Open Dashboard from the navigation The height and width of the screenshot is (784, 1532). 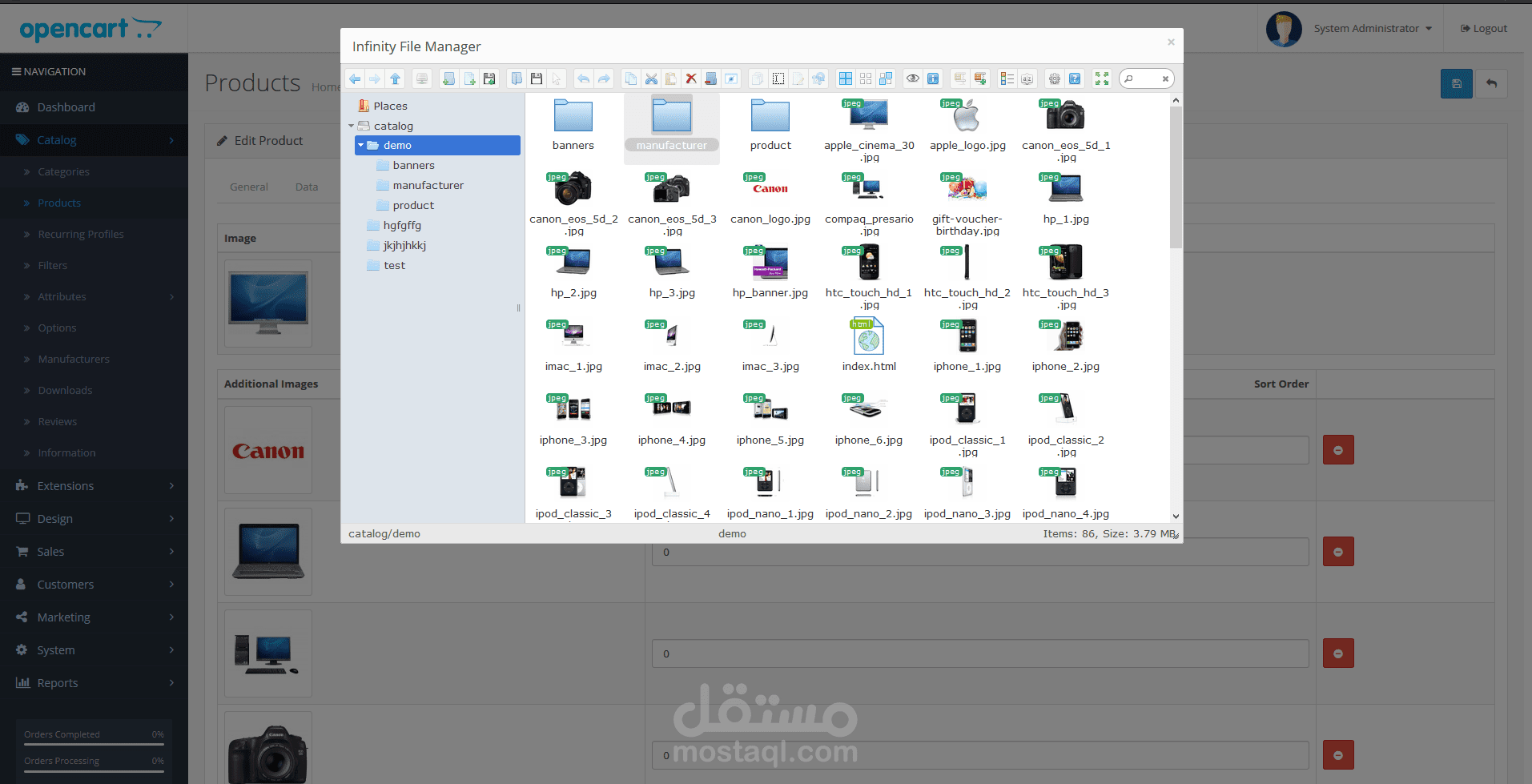[x=94, y=107]
